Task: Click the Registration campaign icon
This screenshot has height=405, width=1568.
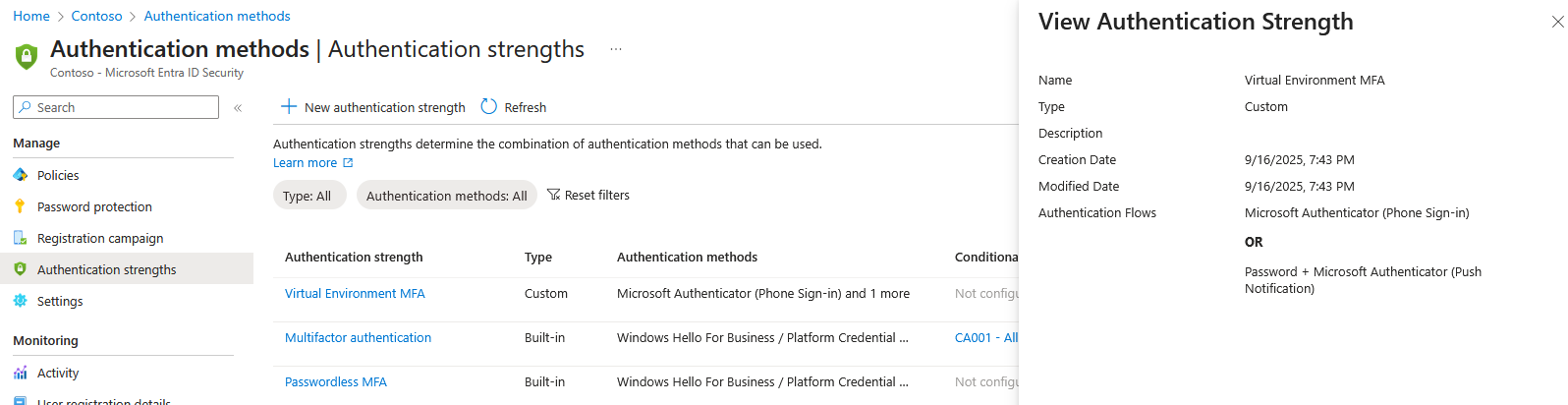Action: (x=21, y=238)
